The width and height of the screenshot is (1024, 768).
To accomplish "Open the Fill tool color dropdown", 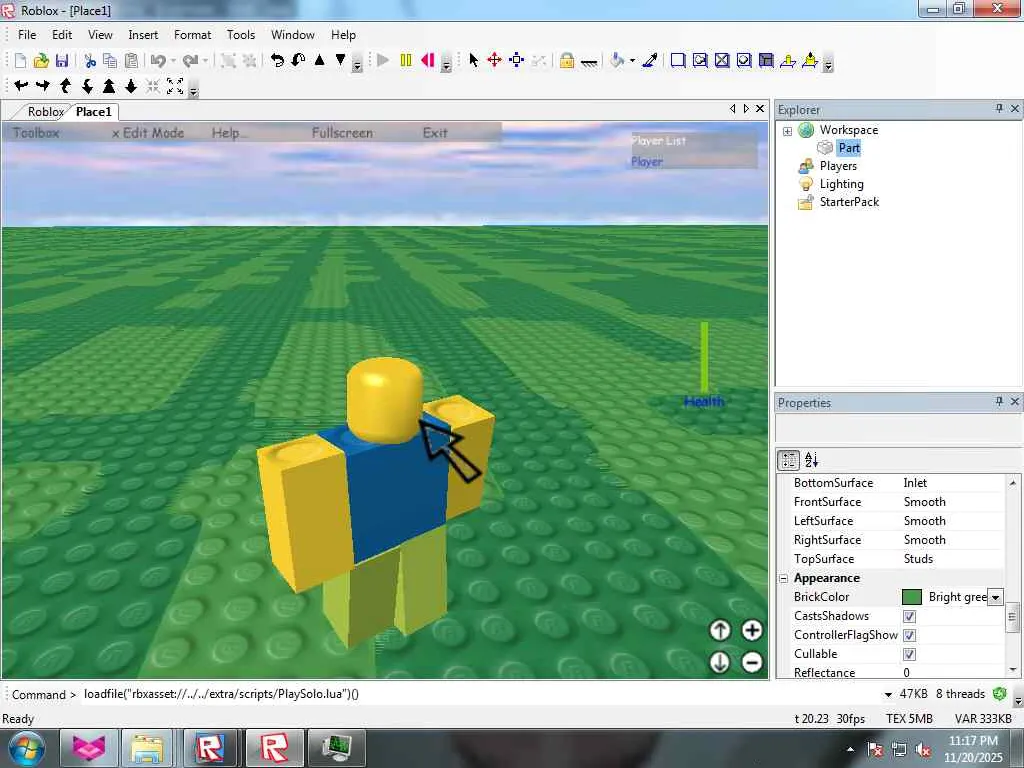I will (x=632, y=61).
